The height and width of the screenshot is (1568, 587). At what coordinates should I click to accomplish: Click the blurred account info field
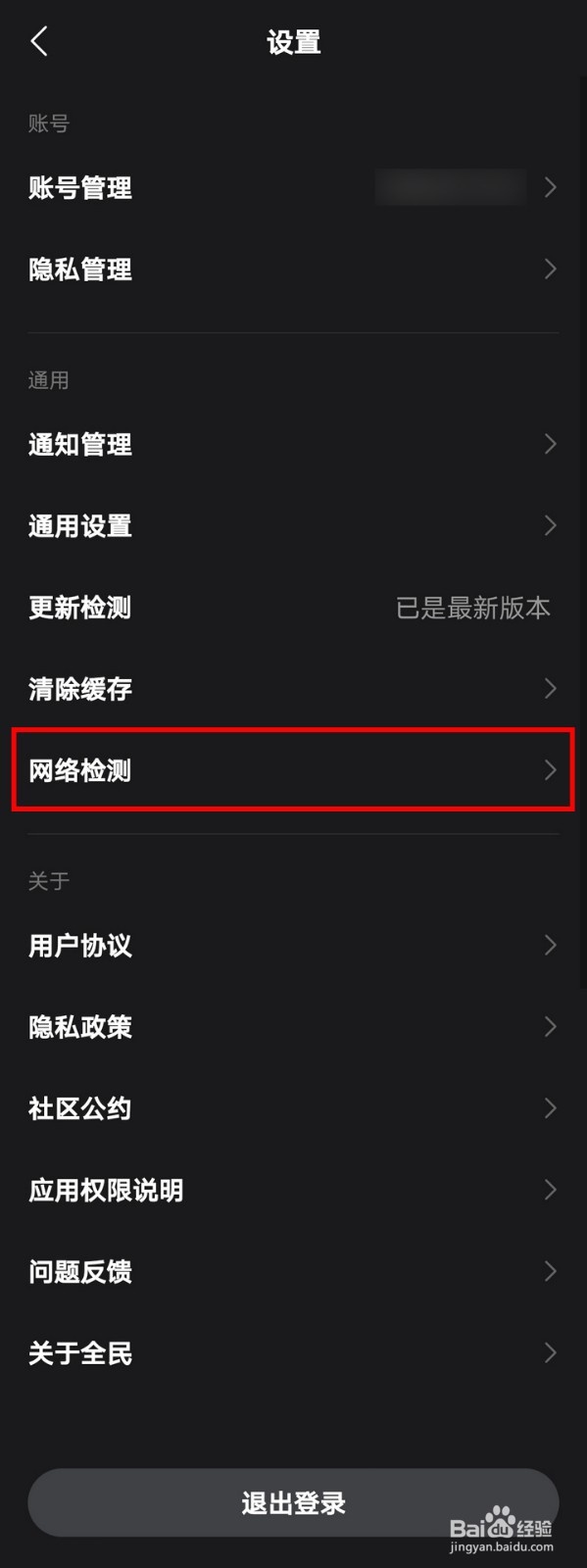tap(451, 186)
